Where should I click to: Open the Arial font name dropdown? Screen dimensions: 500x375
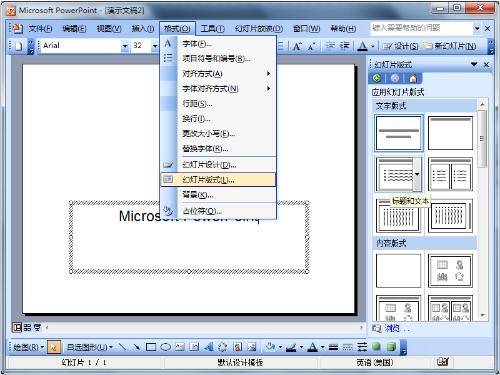(125, 46)
